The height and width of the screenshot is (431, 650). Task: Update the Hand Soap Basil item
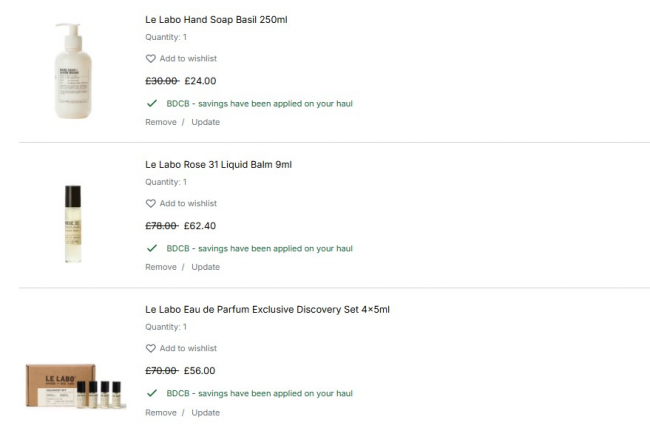205,122
